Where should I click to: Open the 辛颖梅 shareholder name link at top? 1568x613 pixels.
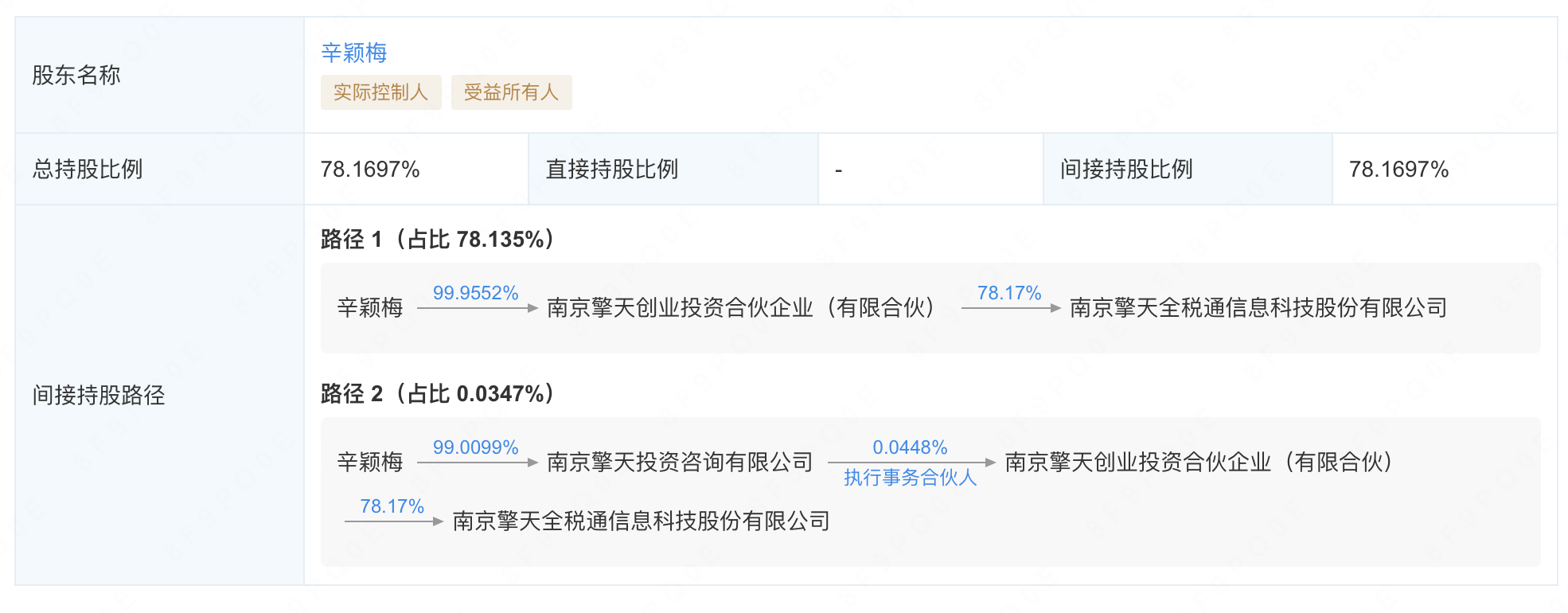click(353, 53)
